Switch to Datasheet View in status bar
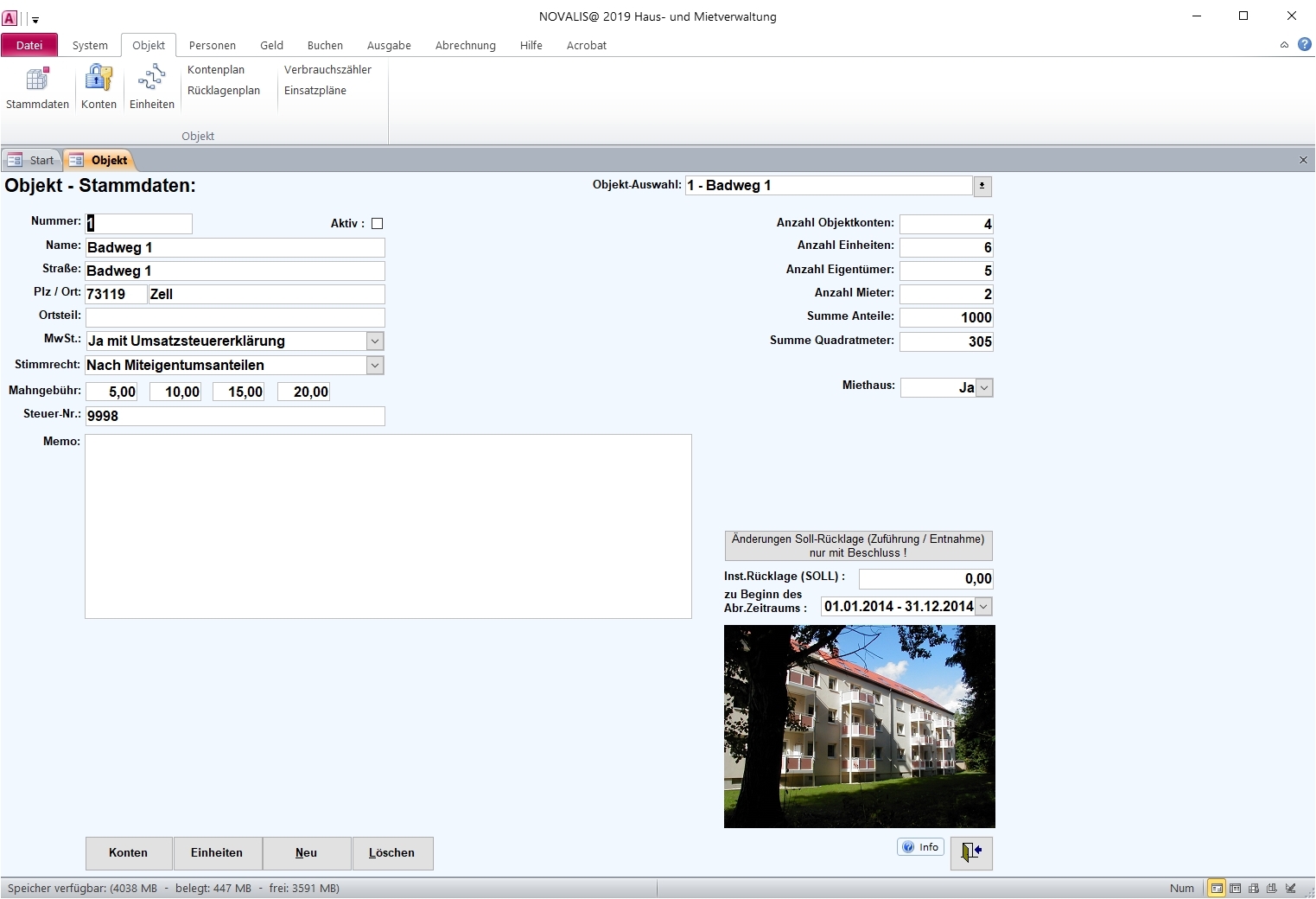 (x=1236, y=888)
